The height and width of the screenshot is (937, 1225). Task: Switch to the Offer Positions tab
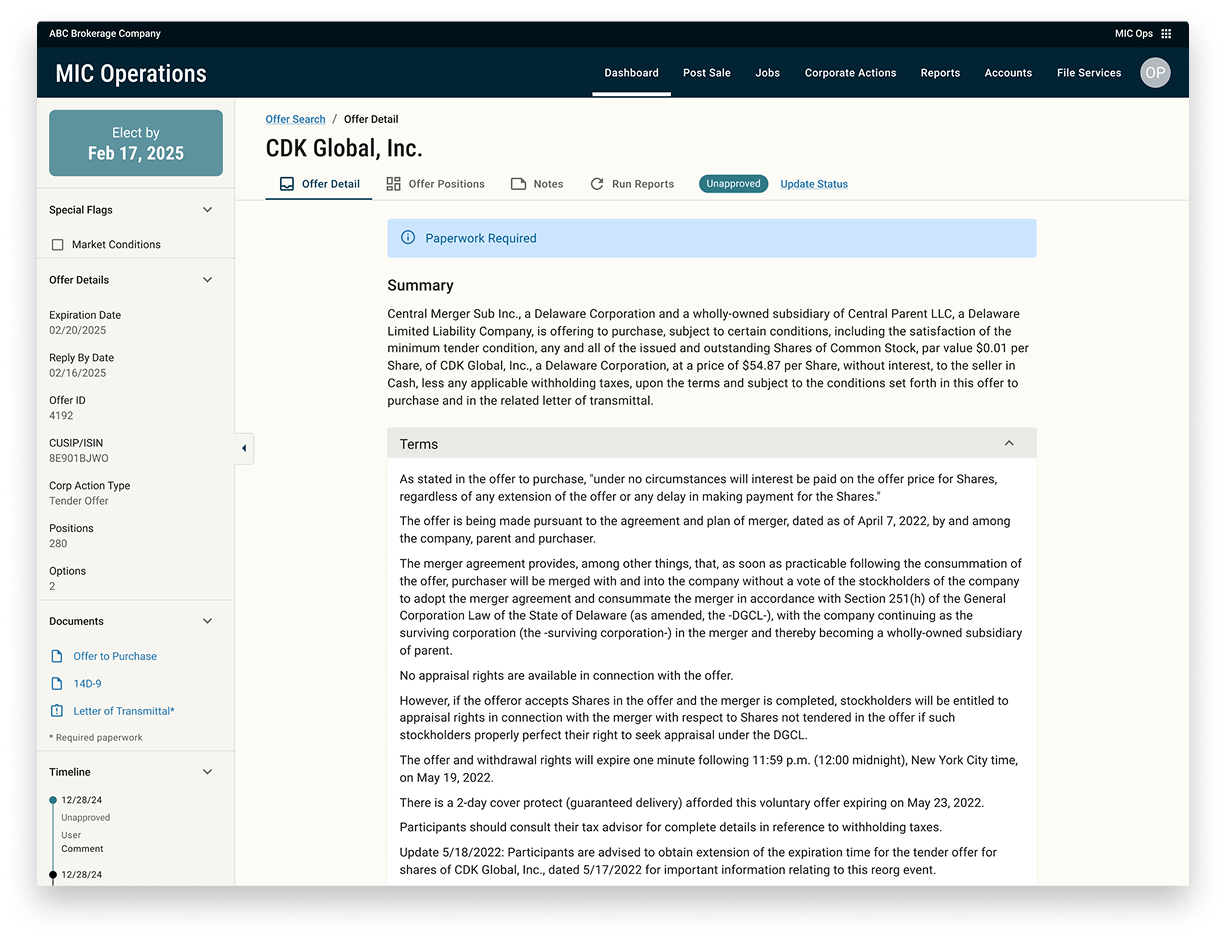(x=436, y=184)
